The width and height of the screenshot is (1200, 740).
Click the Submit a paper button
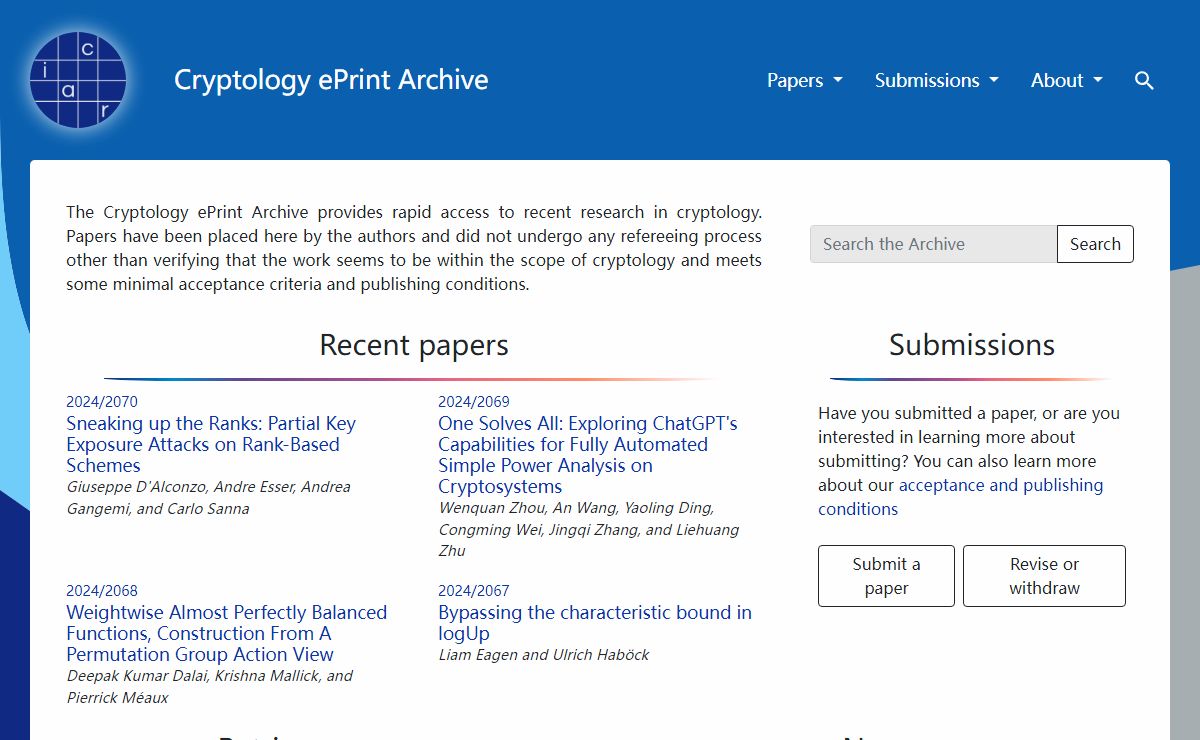point(886,576)
